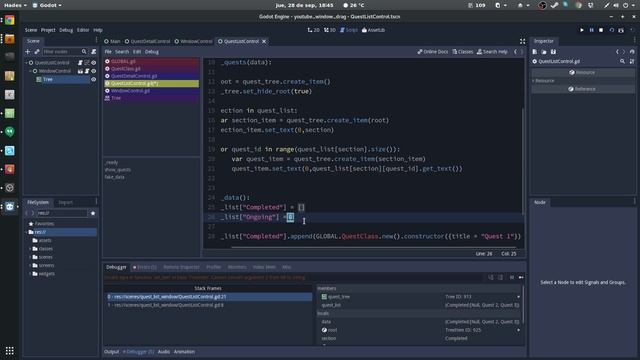Expand the widgets folder

click(x=31, y=274)
